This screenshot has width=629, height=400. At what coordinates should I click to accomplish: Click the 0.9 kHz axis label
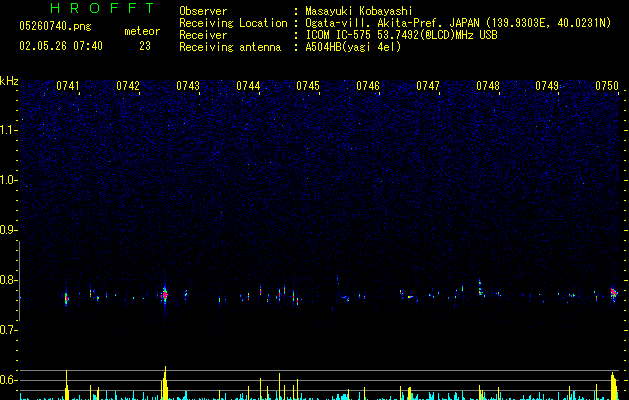9,230
